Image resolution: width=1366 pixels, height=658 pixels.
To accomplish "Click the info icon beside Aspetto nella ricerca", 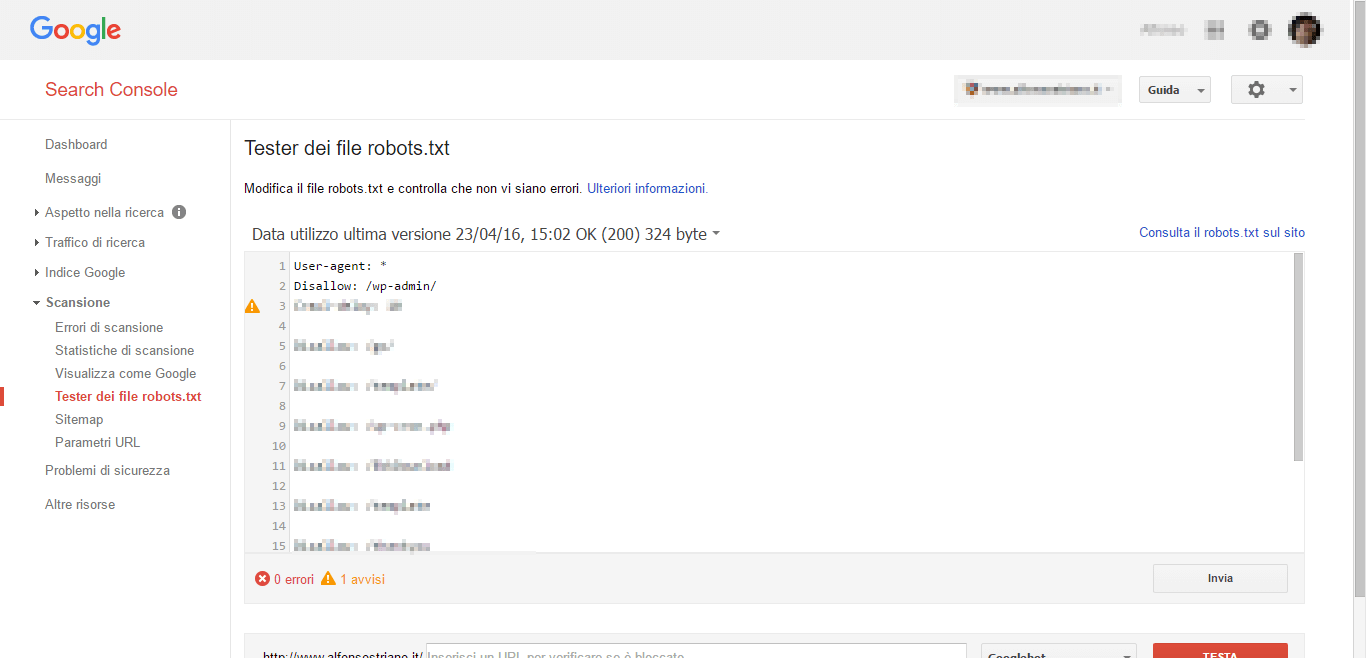I will coord(179,212).
